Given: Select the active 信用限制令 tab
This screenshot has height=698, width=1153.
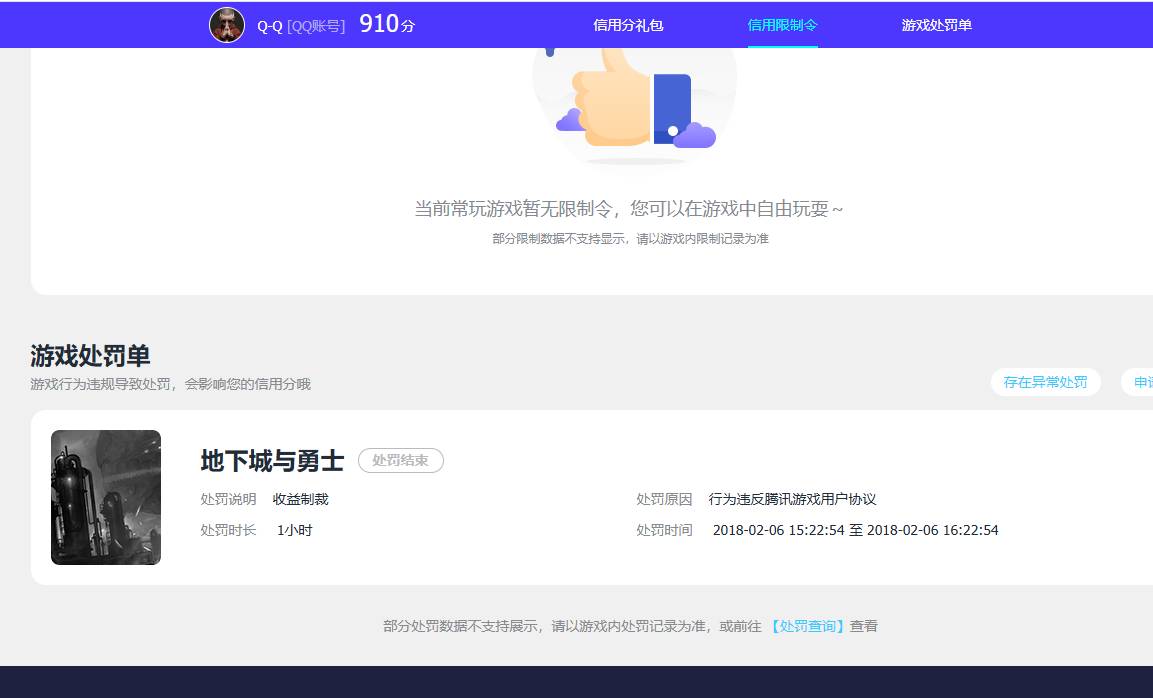Looking at the screenshot, I should coord(782,24).
